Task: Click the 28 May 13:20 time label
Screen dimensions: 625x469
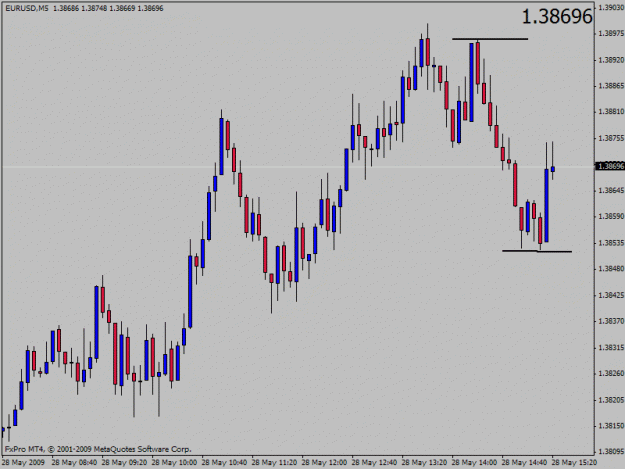Action: point(424,463)
